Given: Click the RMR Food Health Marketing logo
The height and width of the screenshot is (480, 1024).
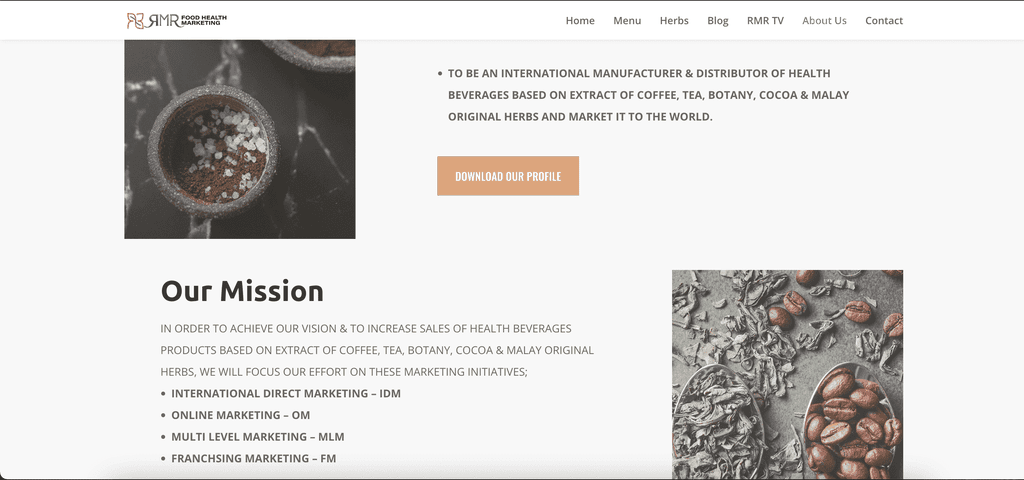Looking at the screenshot, I should (176, 21).
